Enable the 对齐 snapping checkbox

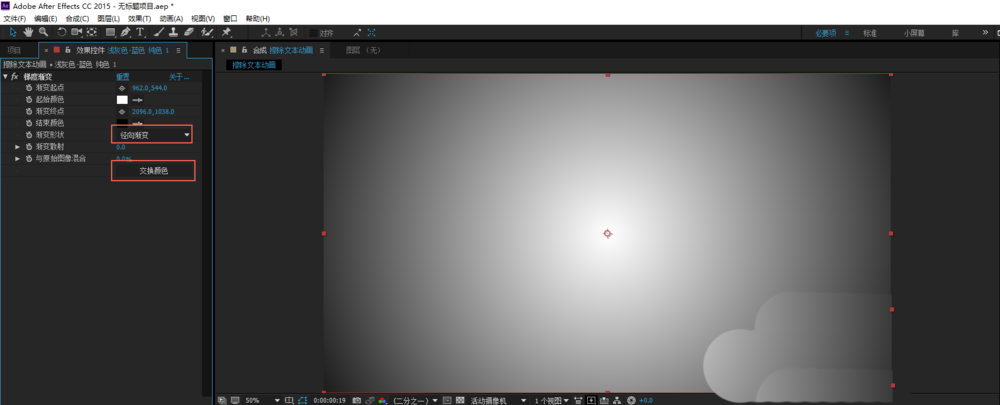(x=314, y=33)
